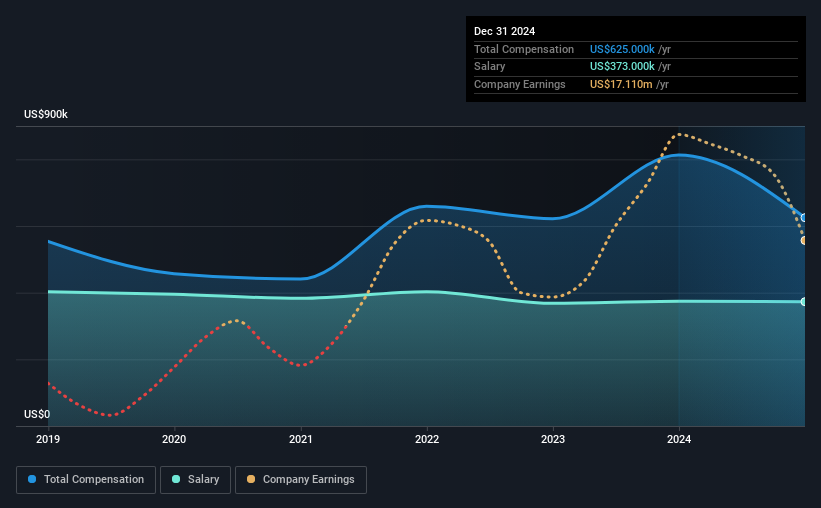
Task: Click the 2022 x-axis label
Action: click(x=427, y=439)
